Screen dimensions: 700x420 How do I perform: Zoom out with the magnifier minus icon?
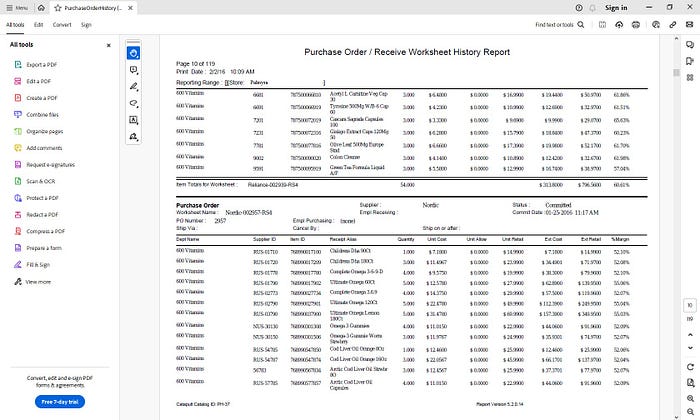(x=690, y=412)
